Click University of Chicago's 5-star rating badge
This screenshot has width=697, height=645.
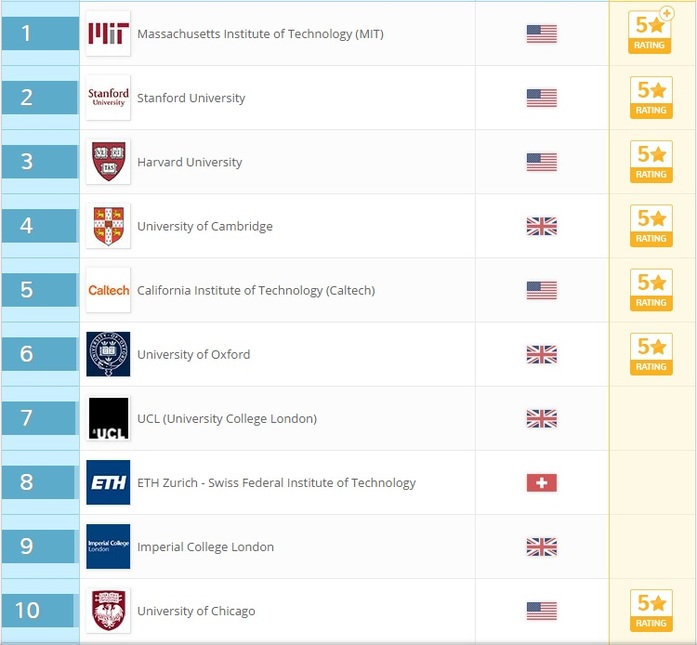(651, 610)
